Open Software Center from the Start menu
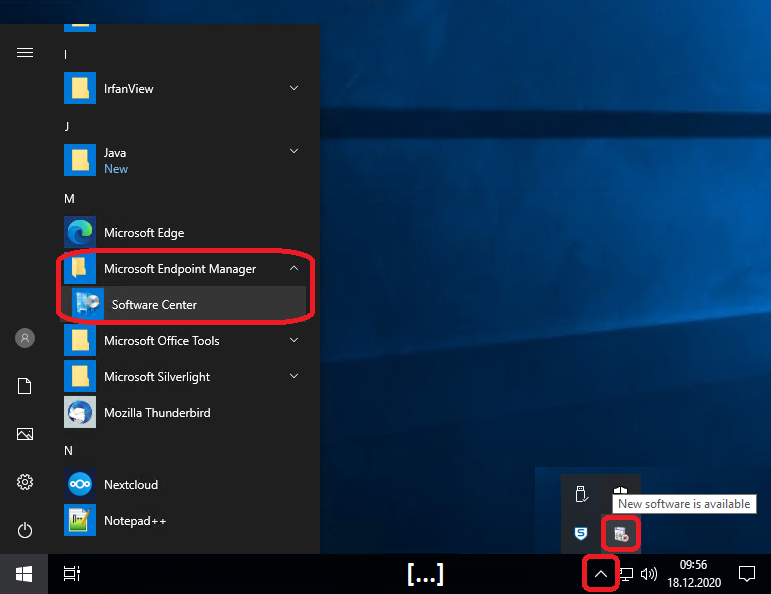771x594 pixels. [x=154, y=305]
